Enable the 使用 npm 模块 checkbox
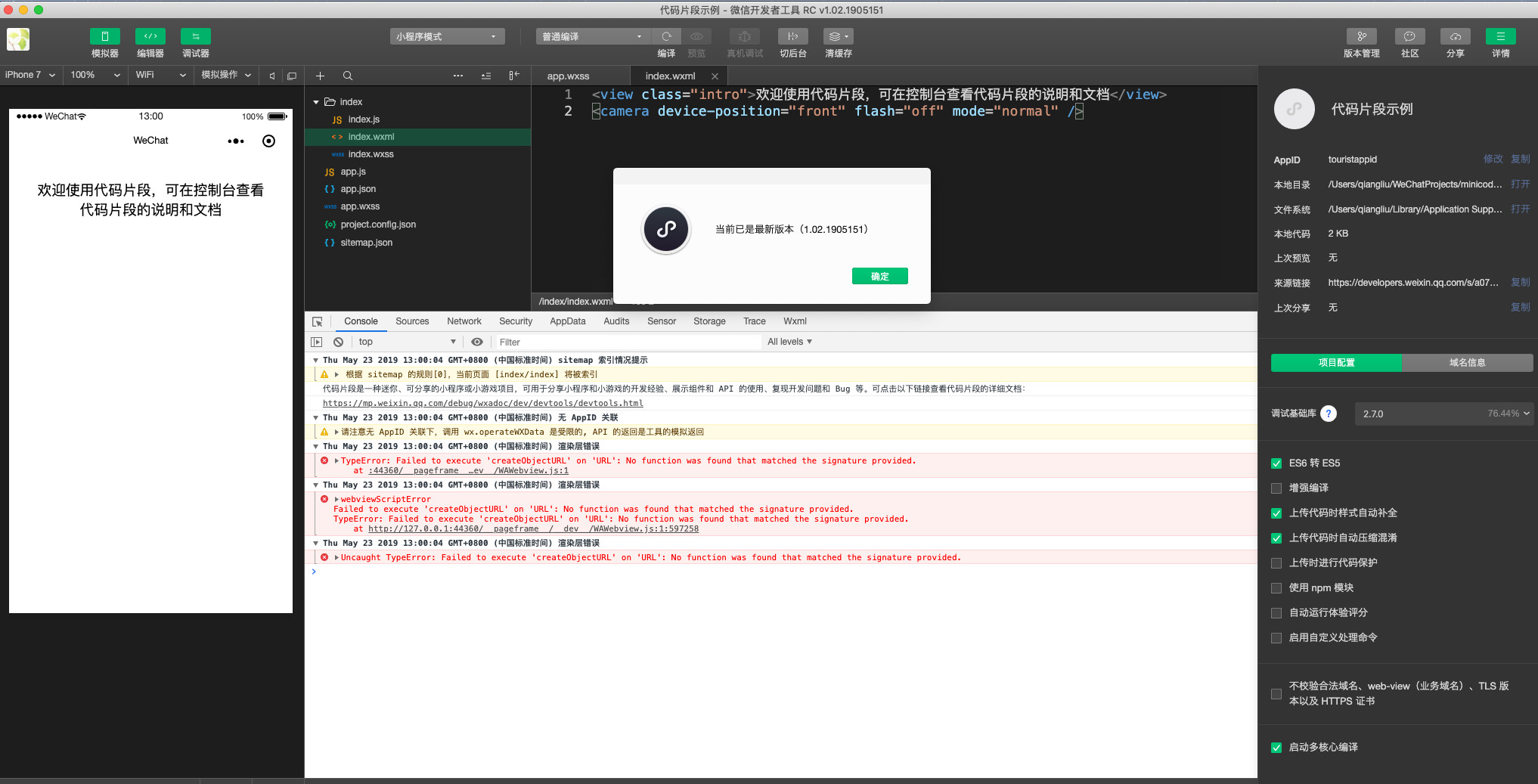The height and width of the screenshot is (784, 1538). pos(1276,588)
